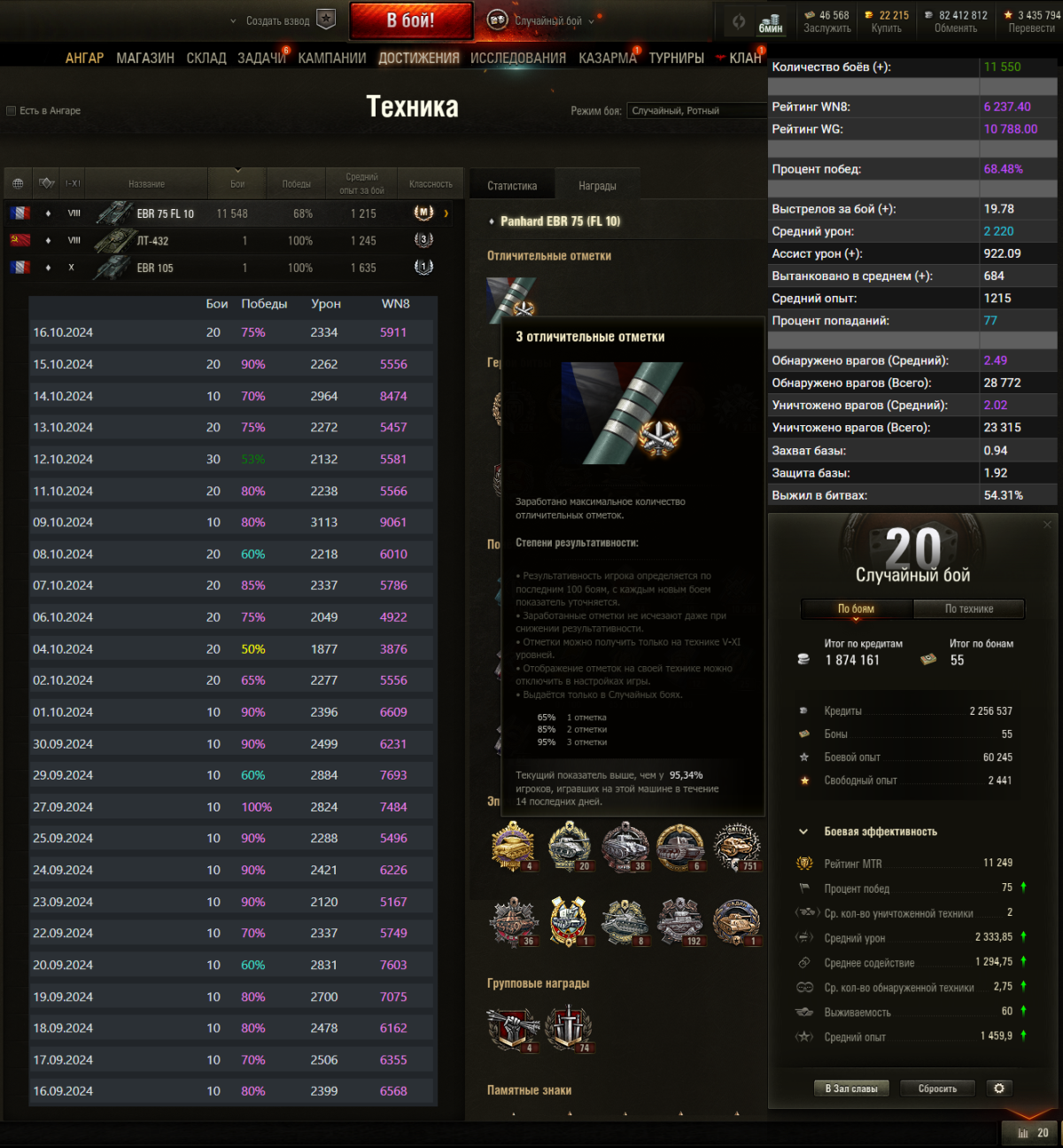Click the В бой! button

(411, 20)
